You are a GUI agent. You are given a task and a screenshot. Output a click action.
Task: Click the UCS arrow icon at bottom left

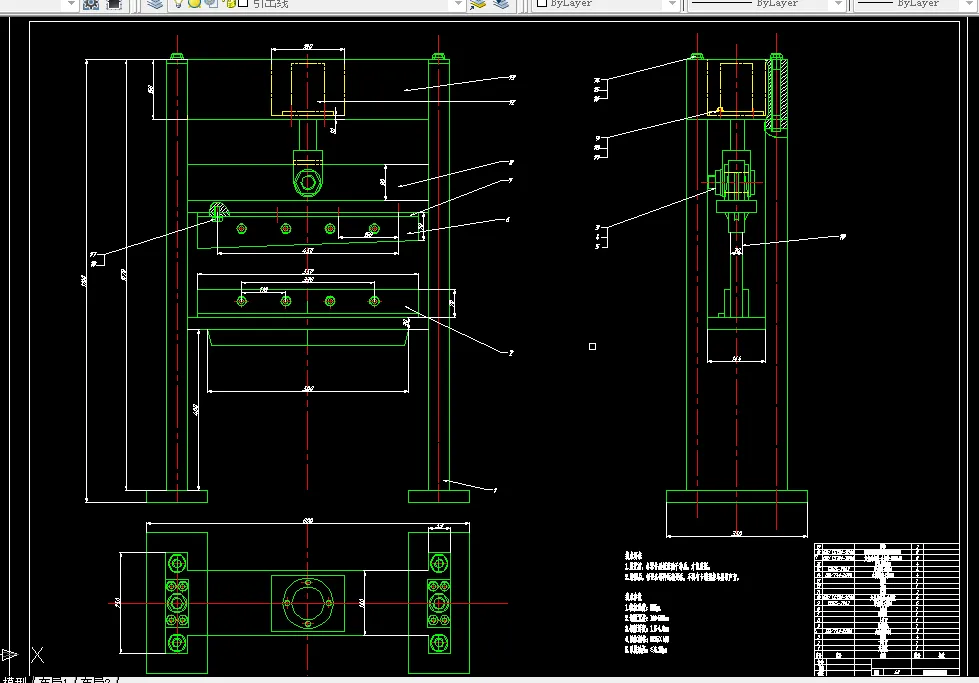point(9,655)
